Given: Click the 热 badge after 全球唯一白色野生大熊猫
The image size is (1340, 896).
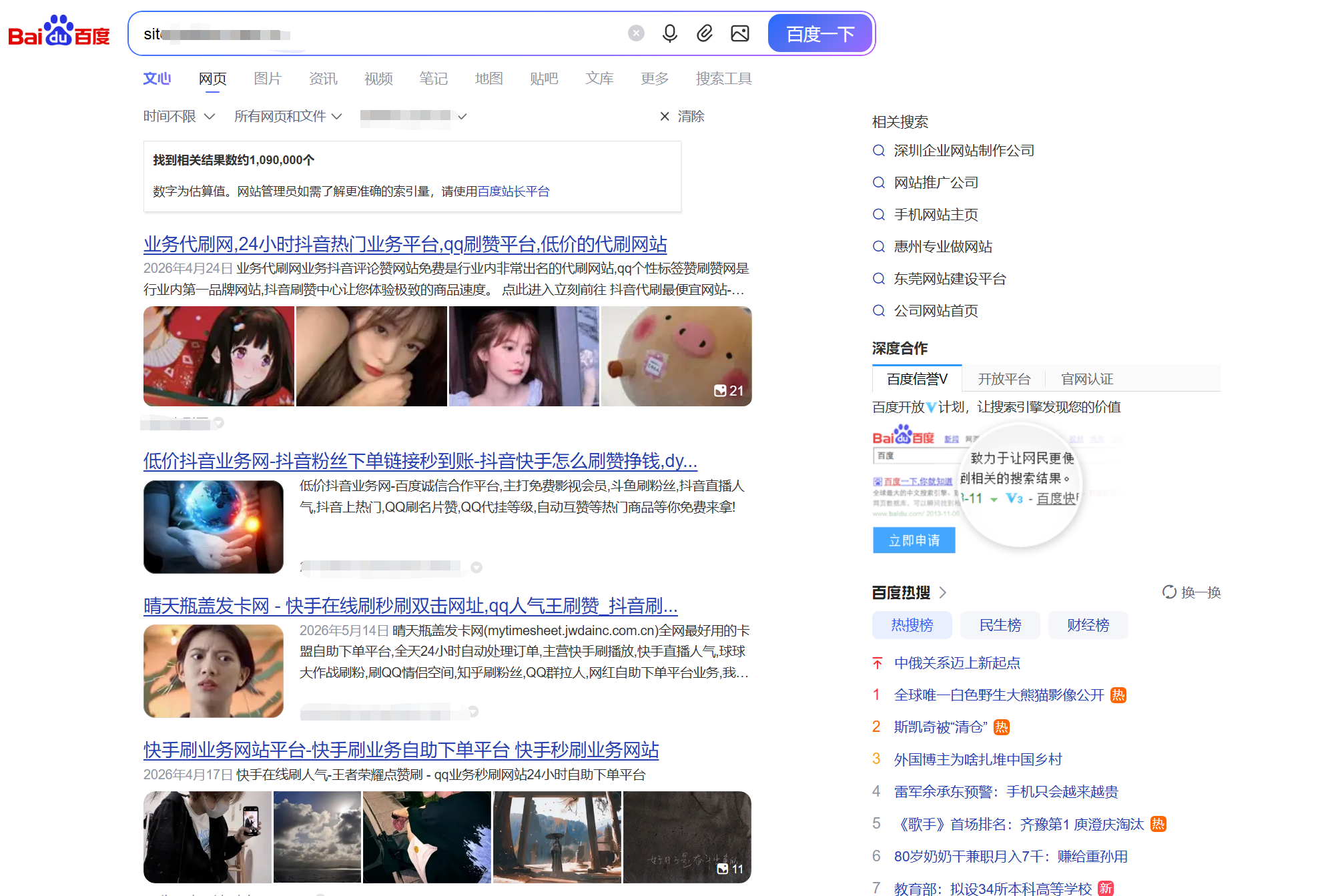Looking at the screenshot, I should [1118, 695].
